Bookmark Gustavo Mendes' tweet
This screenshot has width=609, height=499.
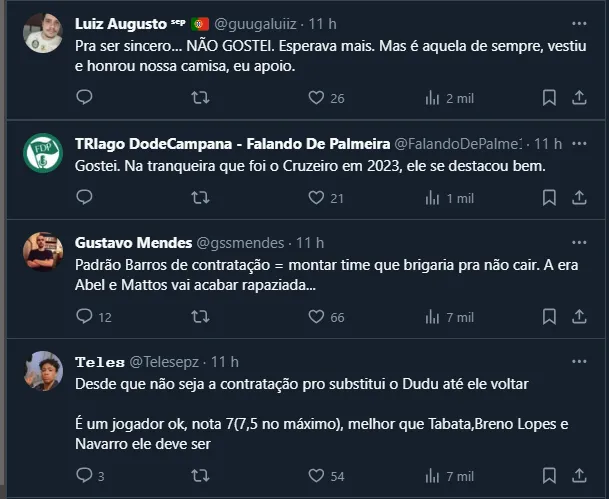point(549,317)
